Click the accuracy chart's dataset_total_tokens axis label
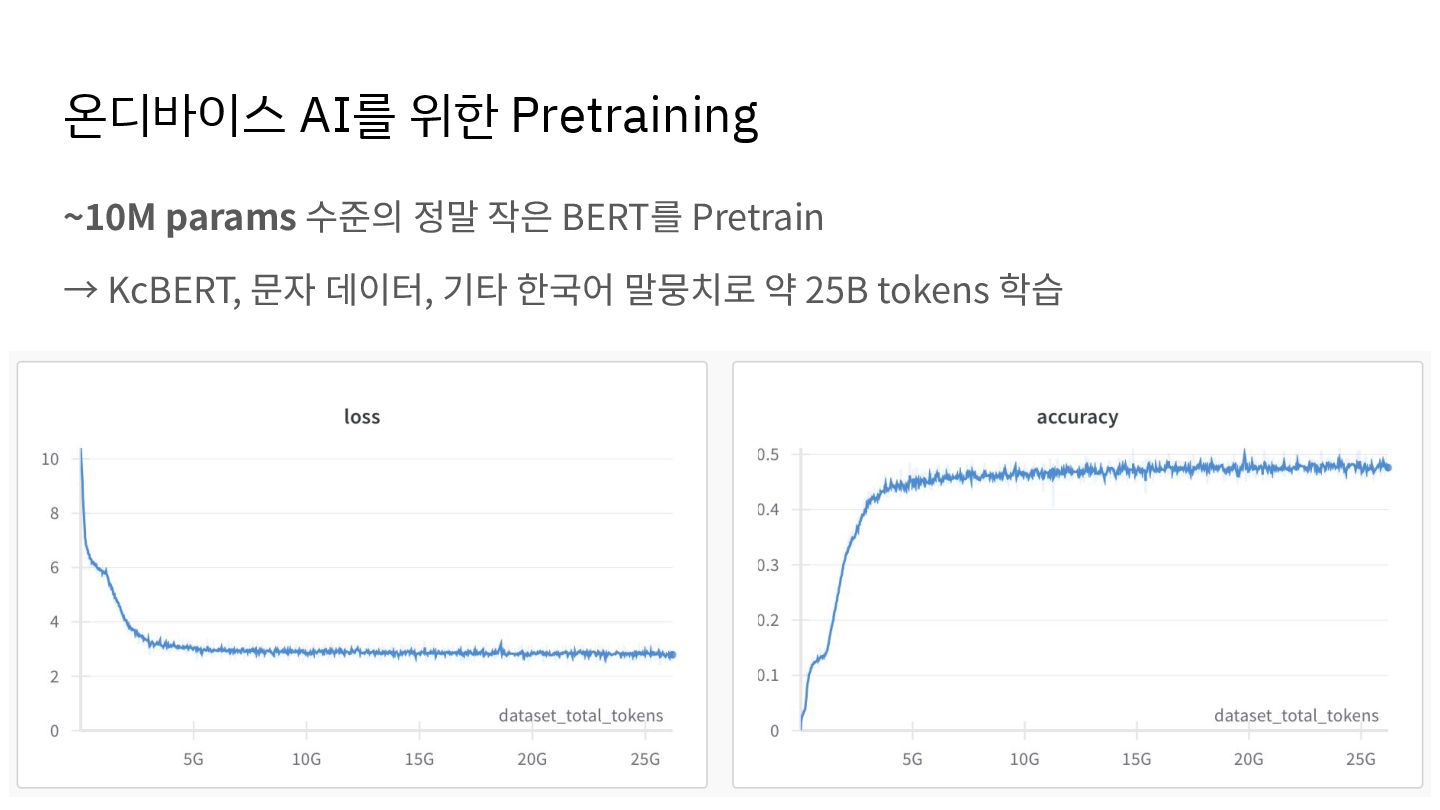This screenshot has width=1440, height=810. [1296, 715]
